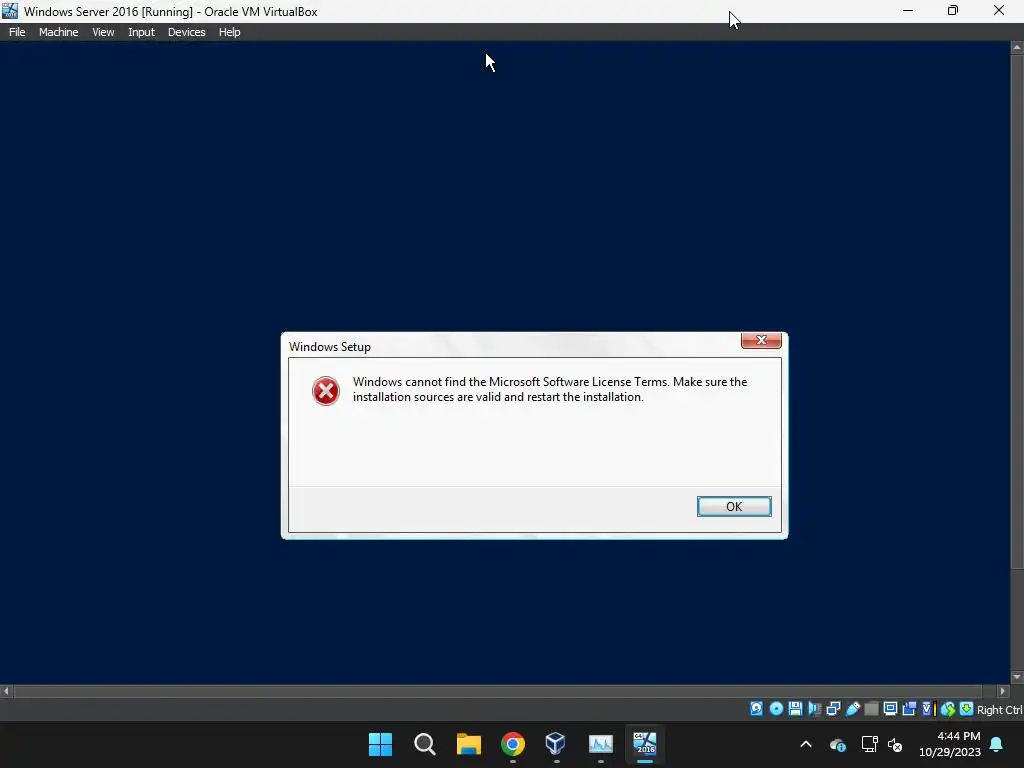Minimize the VirtualBox window

point(908,10)
